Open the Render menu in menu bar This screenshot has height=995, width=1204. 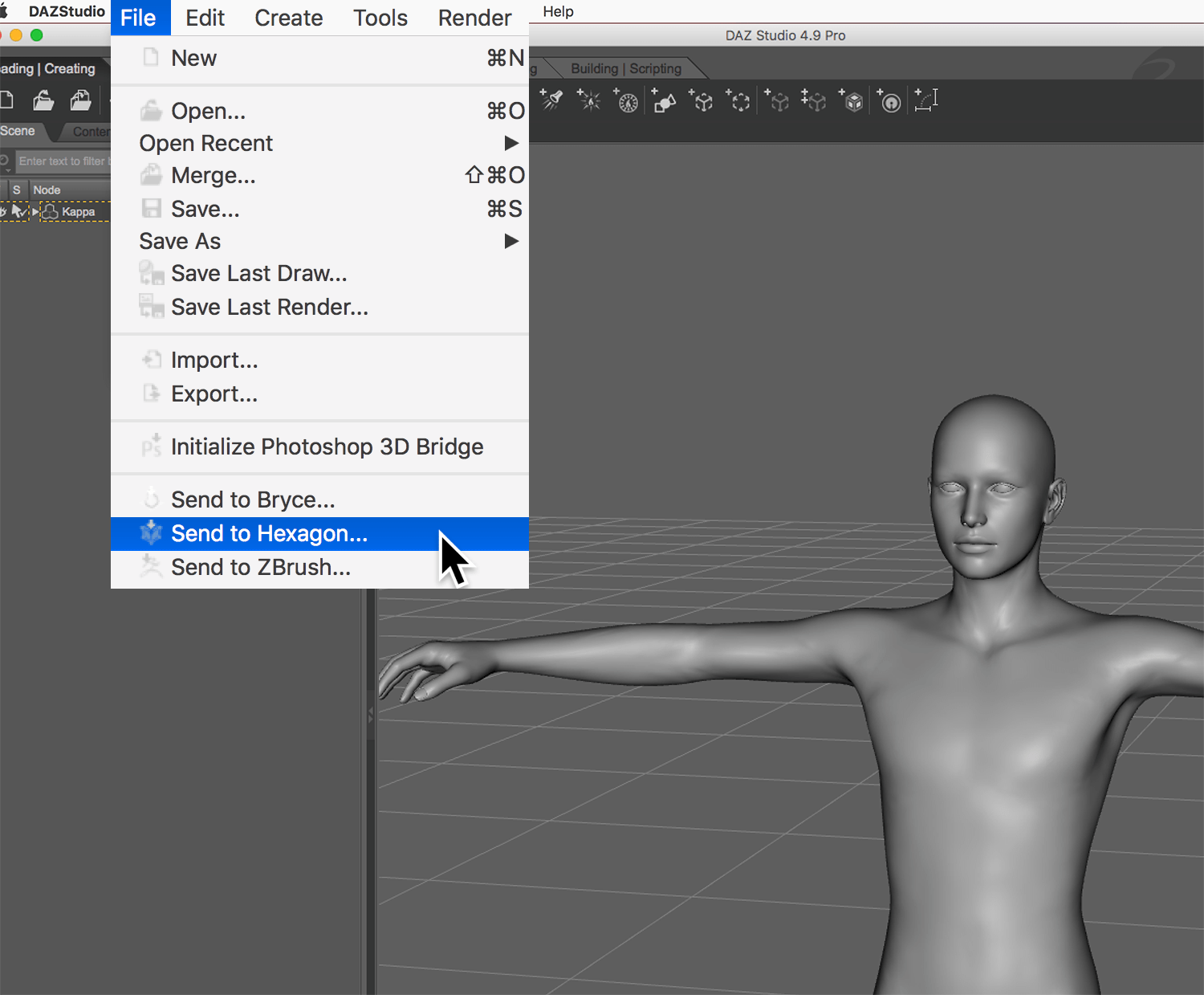tap(474, 18)
